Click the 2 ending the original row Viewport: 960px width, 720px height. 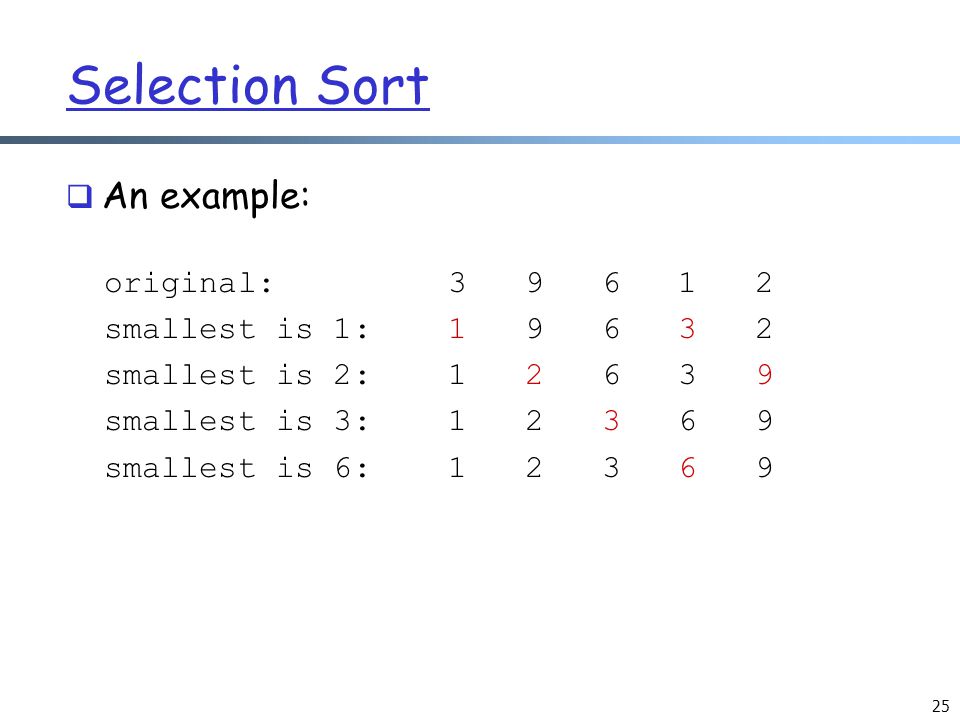pos(763,283)
